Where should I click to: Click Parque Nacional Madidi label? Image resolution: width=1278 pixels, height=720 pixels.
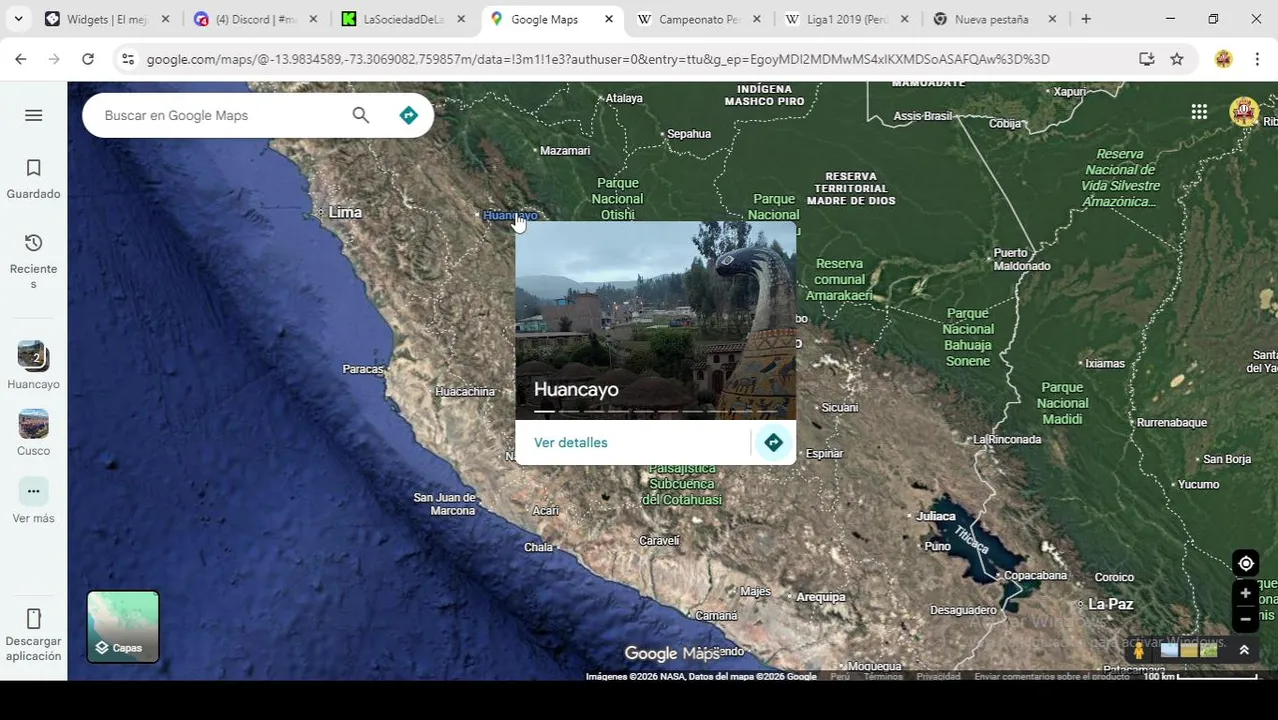point(1062,403)
